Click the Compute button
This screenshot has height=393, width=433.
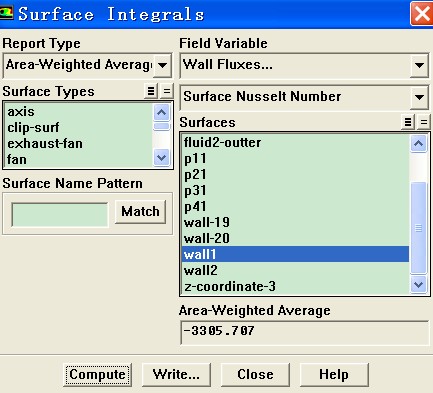(x=97, y=375)
